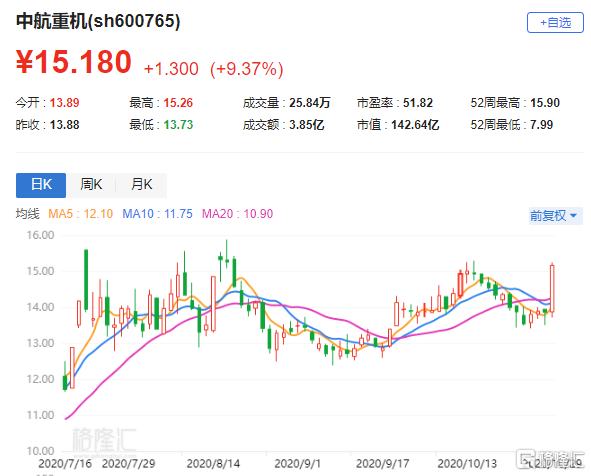Click MA10 : 11.75 legend label
This screenshot has width=591, height=476.
pos(158,214)
